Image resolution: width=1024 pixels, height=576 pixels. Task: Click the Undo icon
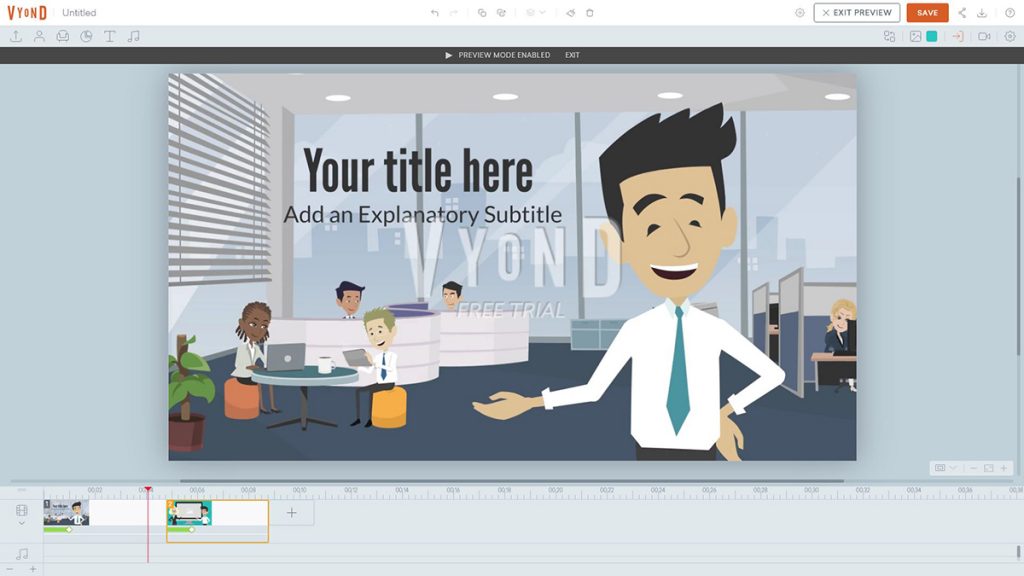click(435, 12)
